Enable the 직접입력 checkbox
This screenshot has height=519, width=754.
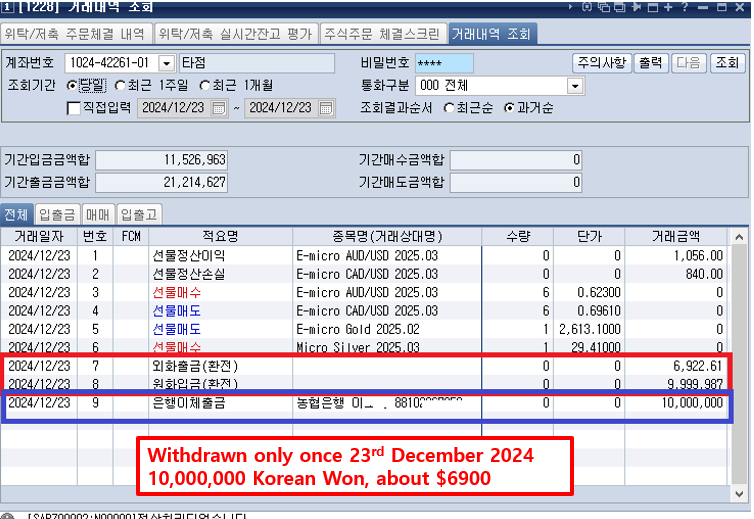74,108
